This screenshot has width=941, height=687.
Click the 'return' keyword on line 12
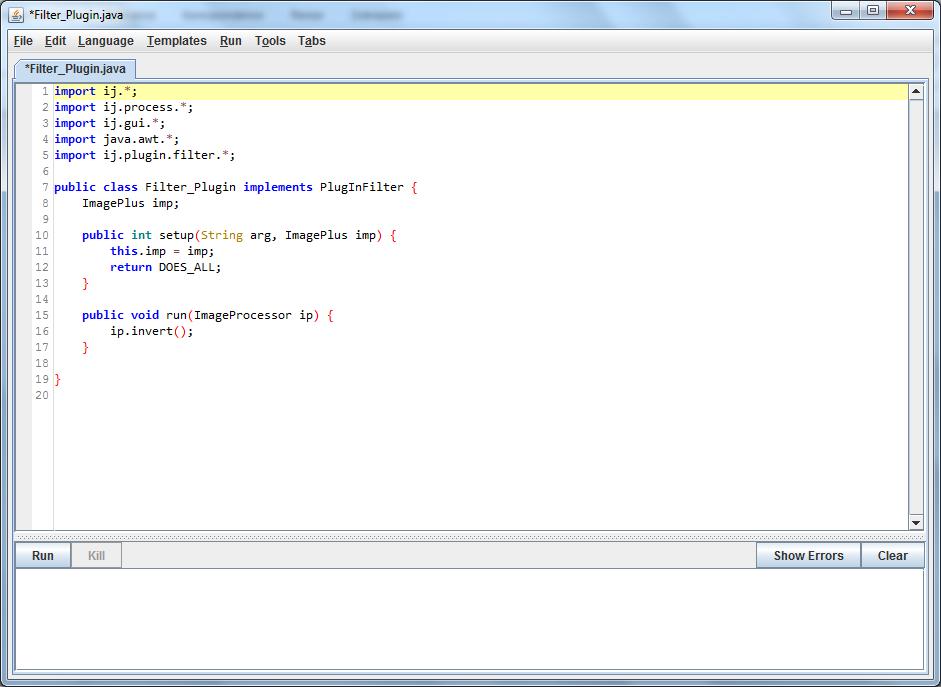coord(131,267)
